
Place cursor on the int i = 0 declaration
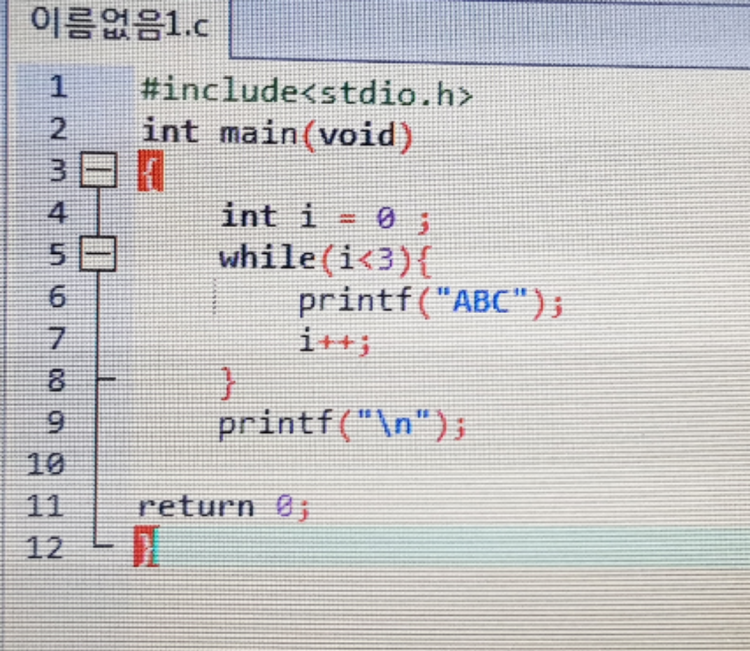point(323,216)
